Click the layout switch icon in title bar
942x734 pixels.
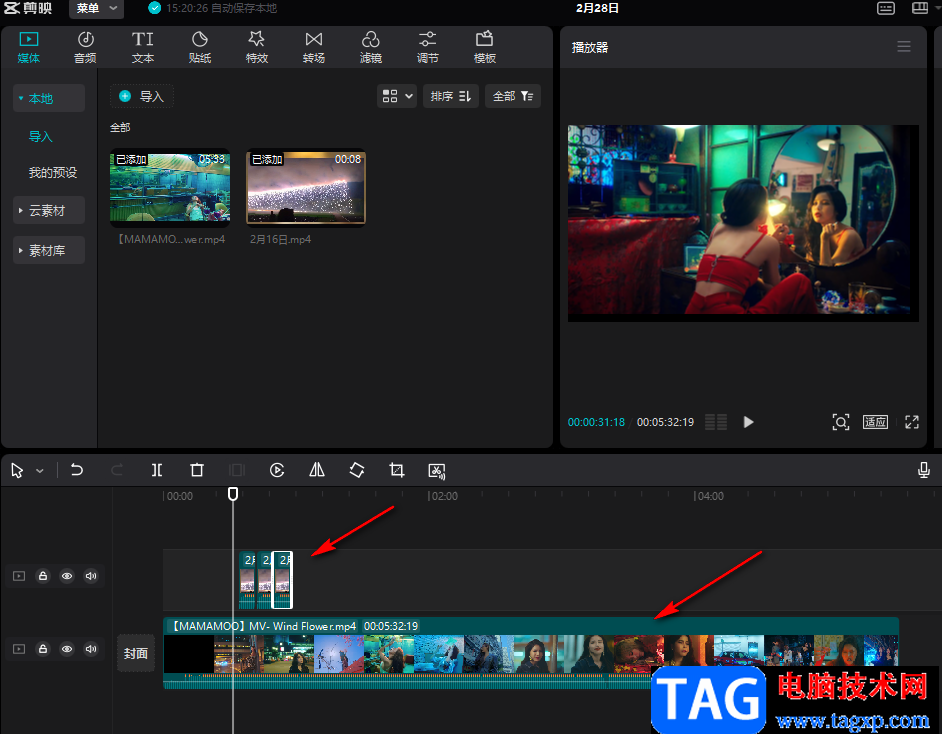click(x=920, y=8)
